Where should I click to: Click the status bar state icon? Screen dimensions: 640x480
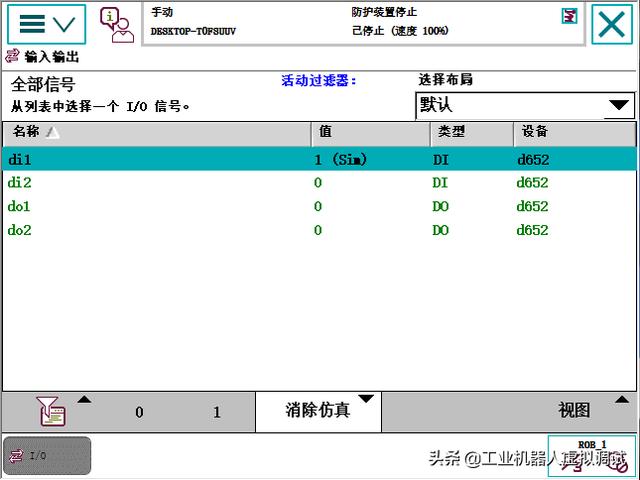tap(569, 16)
